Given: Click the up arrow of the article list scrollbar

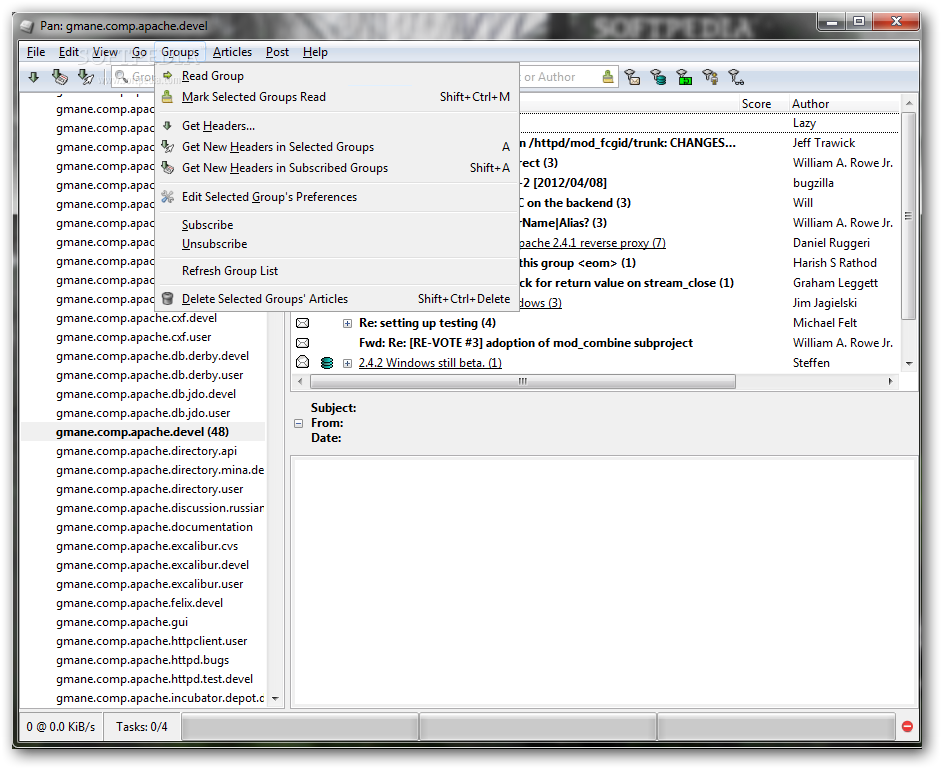Looking at the screenshot, I should [909, 103].
